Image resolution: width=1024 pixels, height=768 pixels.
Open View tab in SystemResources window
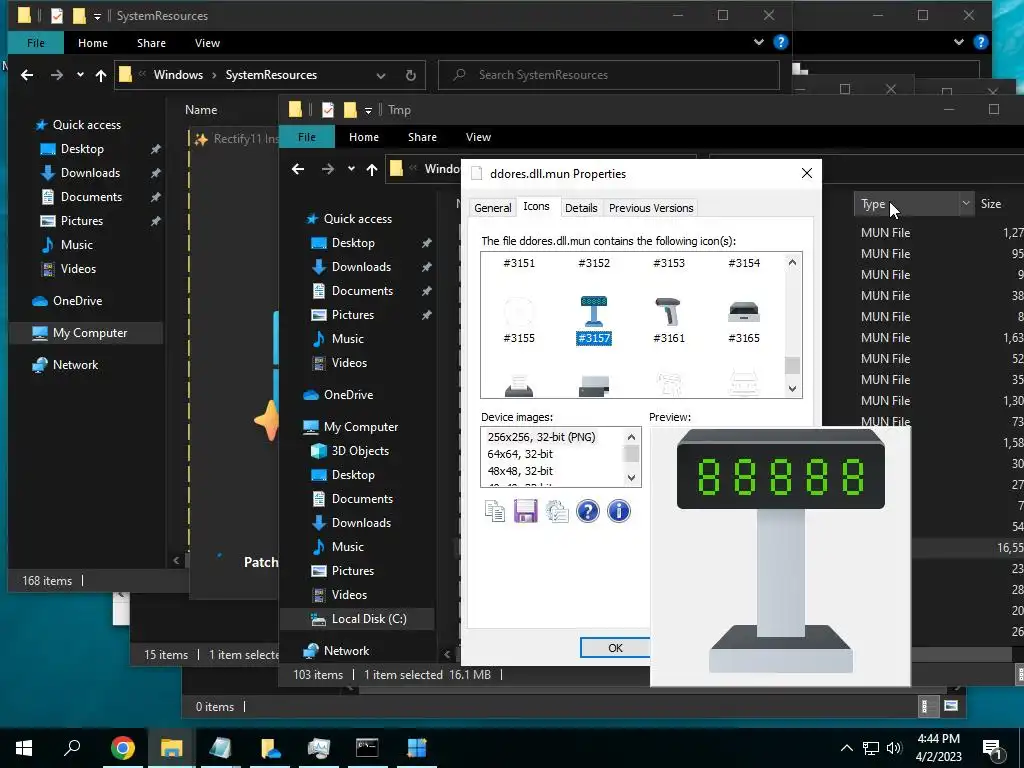coord(207,42)
